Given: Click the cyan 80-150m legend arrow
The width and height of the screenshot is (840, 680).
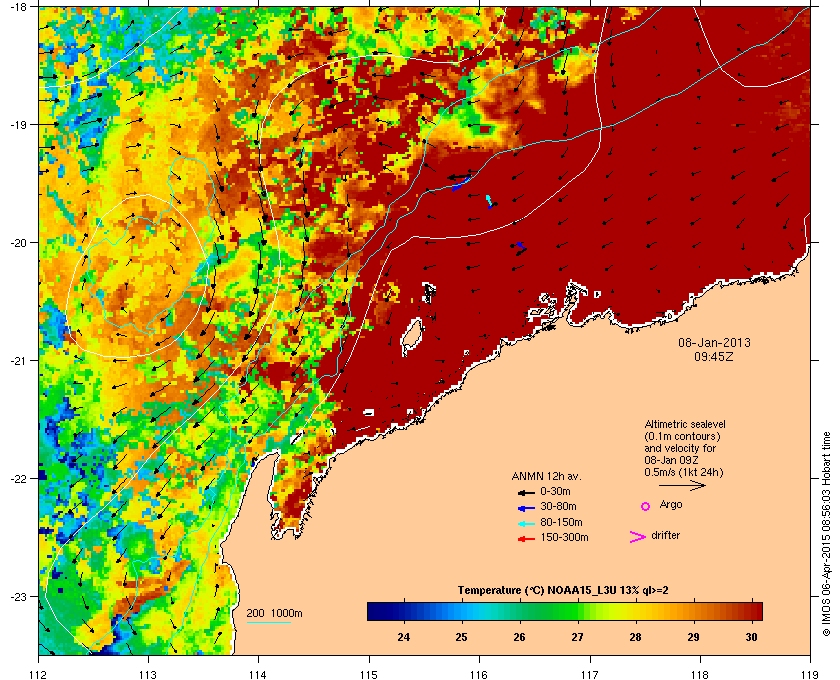Looking at the screenshot, I should 526,523.
